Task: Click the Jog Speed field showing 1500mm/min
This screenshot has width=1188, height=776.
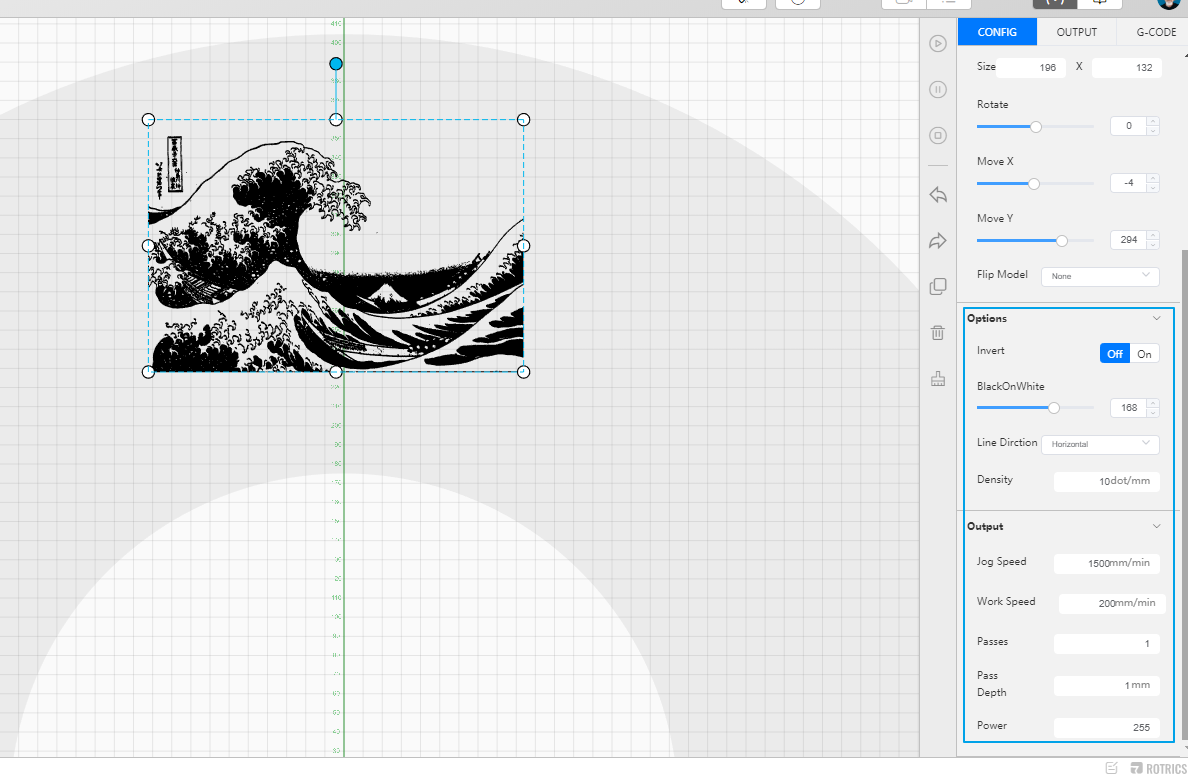Action: 1106,563
